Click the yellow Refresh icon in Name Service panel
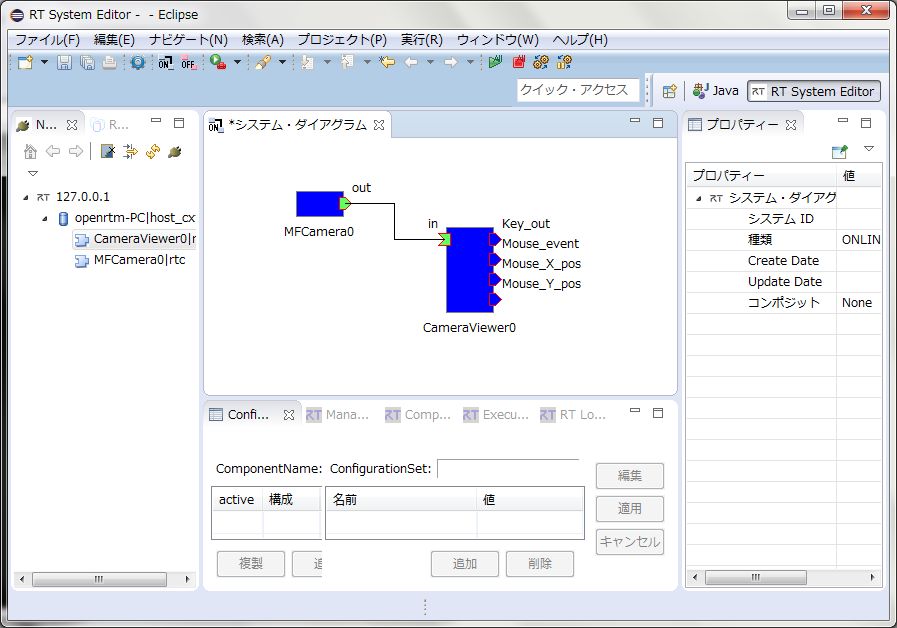The width and height of the screenshot is (897, 628). tap(153, 152)
